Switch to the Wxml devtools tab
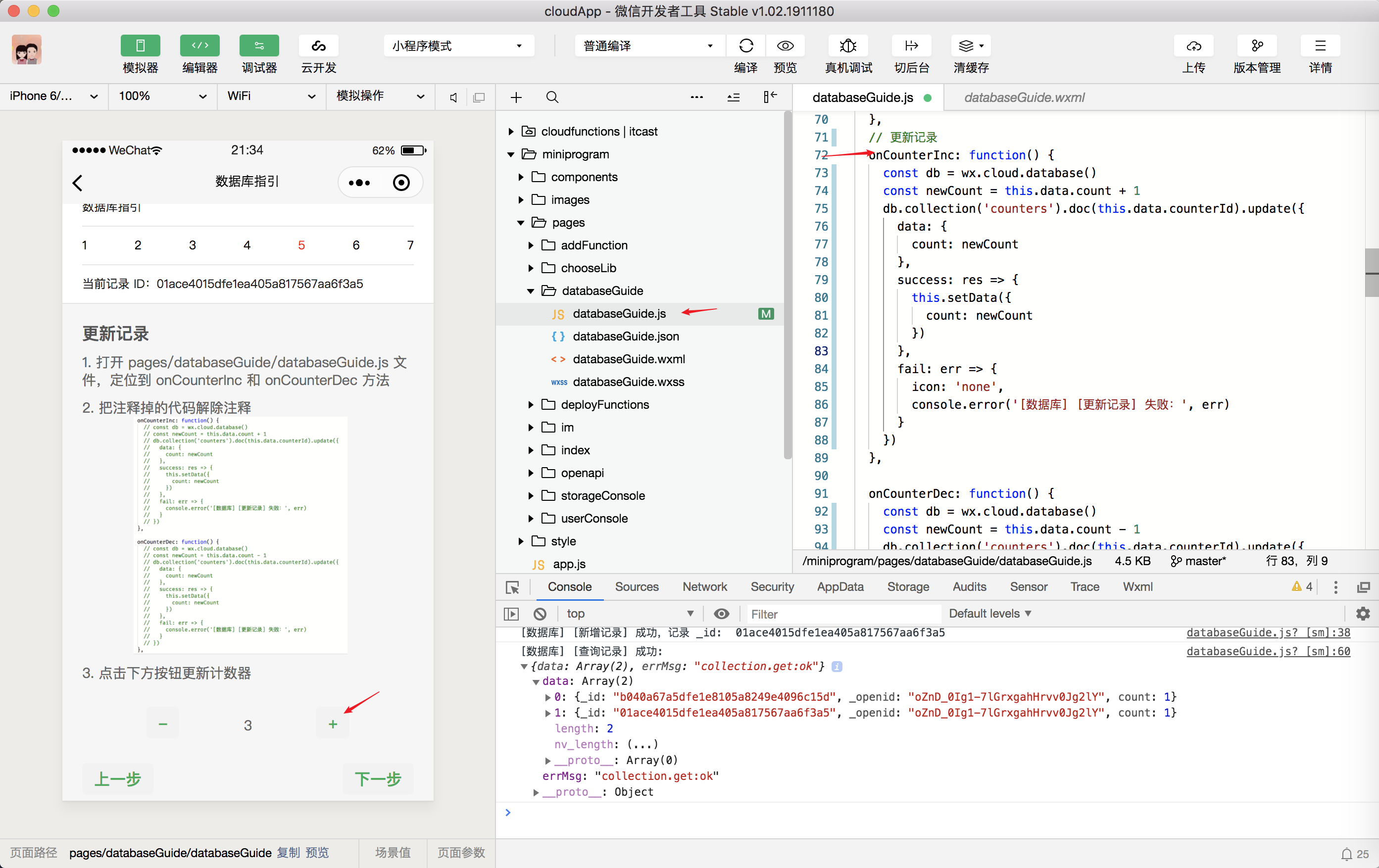 [1137, 587]
